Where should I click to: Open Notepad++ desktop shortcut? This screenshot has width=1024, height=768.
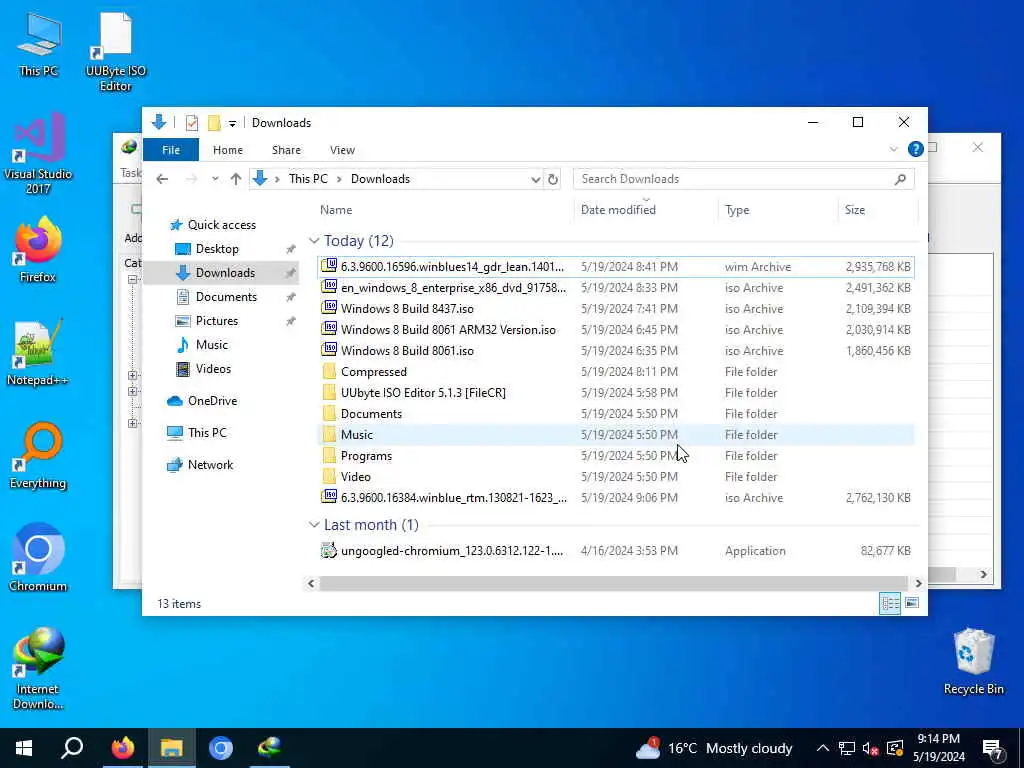(38, 353)
